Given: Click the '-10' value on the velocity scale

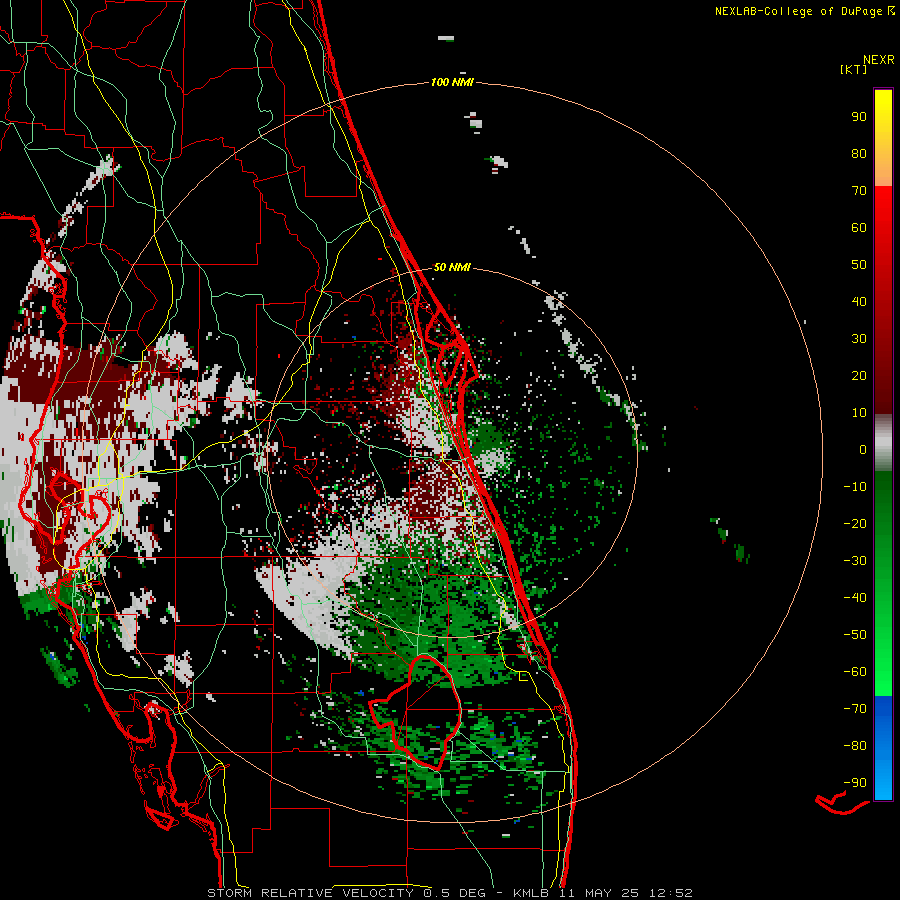Looking at the screenshot, I should [855, 487].
